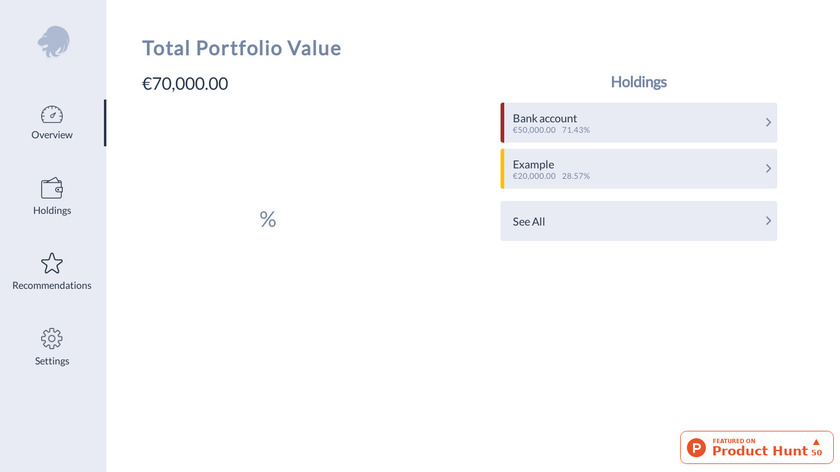This screenshot has height=472, width=840.
Task: Click the €70,000.00 total portfolio value
Action: click(x=185, y=84)
